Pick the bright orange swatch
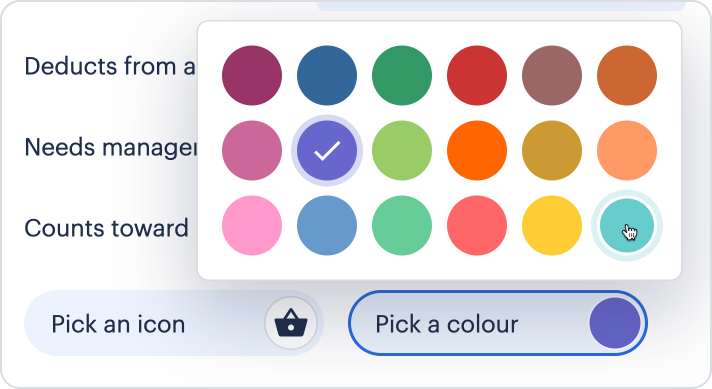The width and height of the screenshot is (712, 389). coord(477,150)
